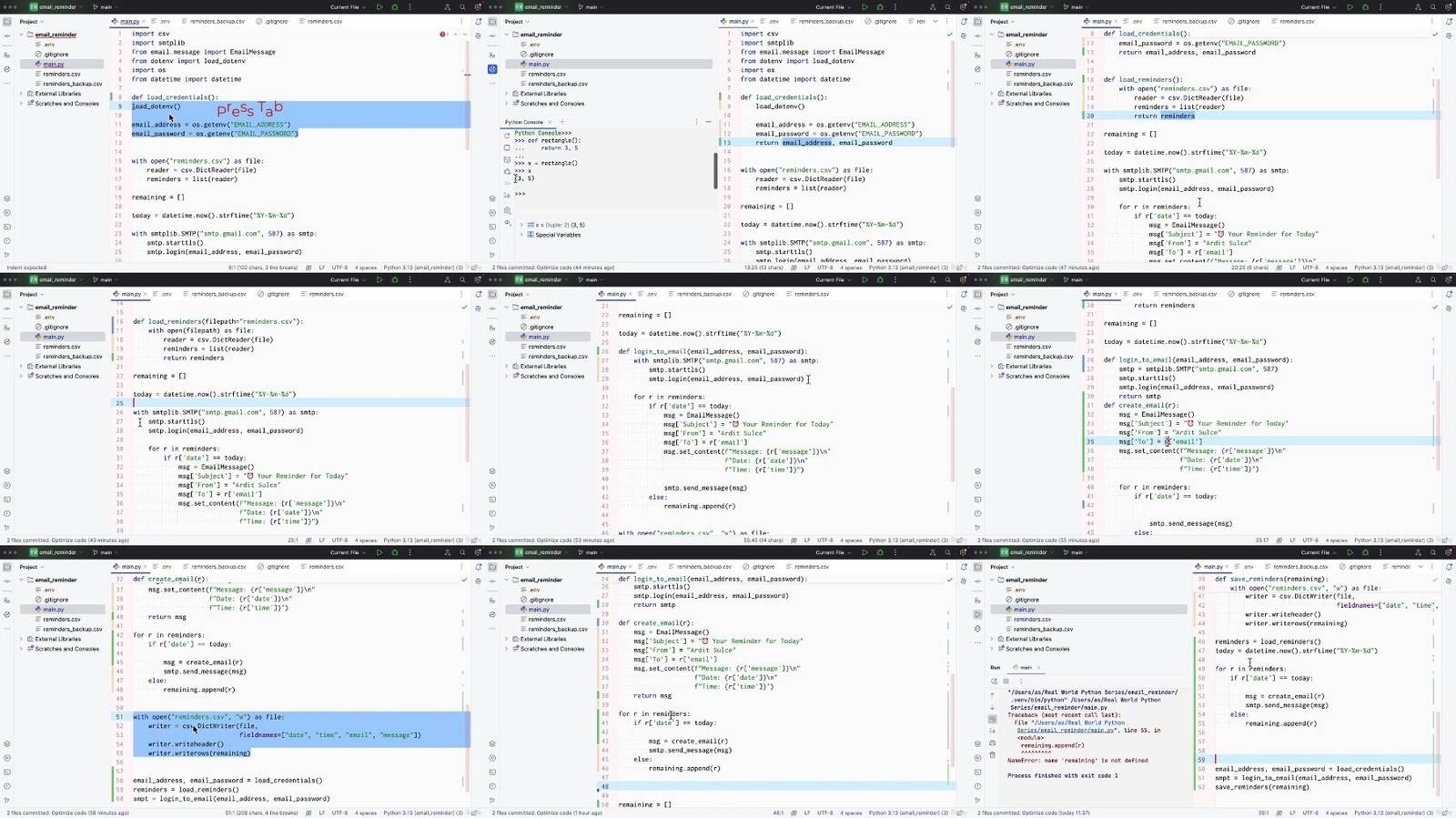This screenshot has height=818, width=1456.
Task: Toggle Soft-Wrap icon in Run output gutter
Action: point(992,720)
